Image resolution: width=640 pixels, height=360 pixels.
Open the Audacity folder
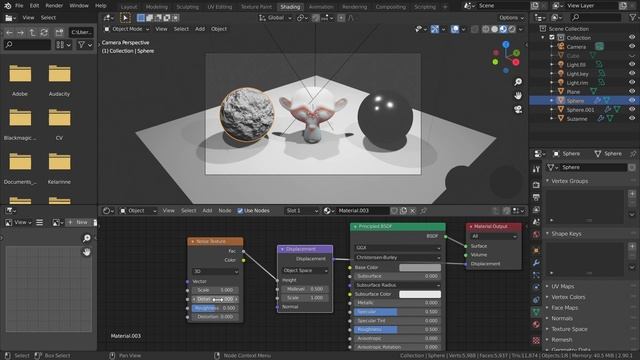[x=59, y=80]
